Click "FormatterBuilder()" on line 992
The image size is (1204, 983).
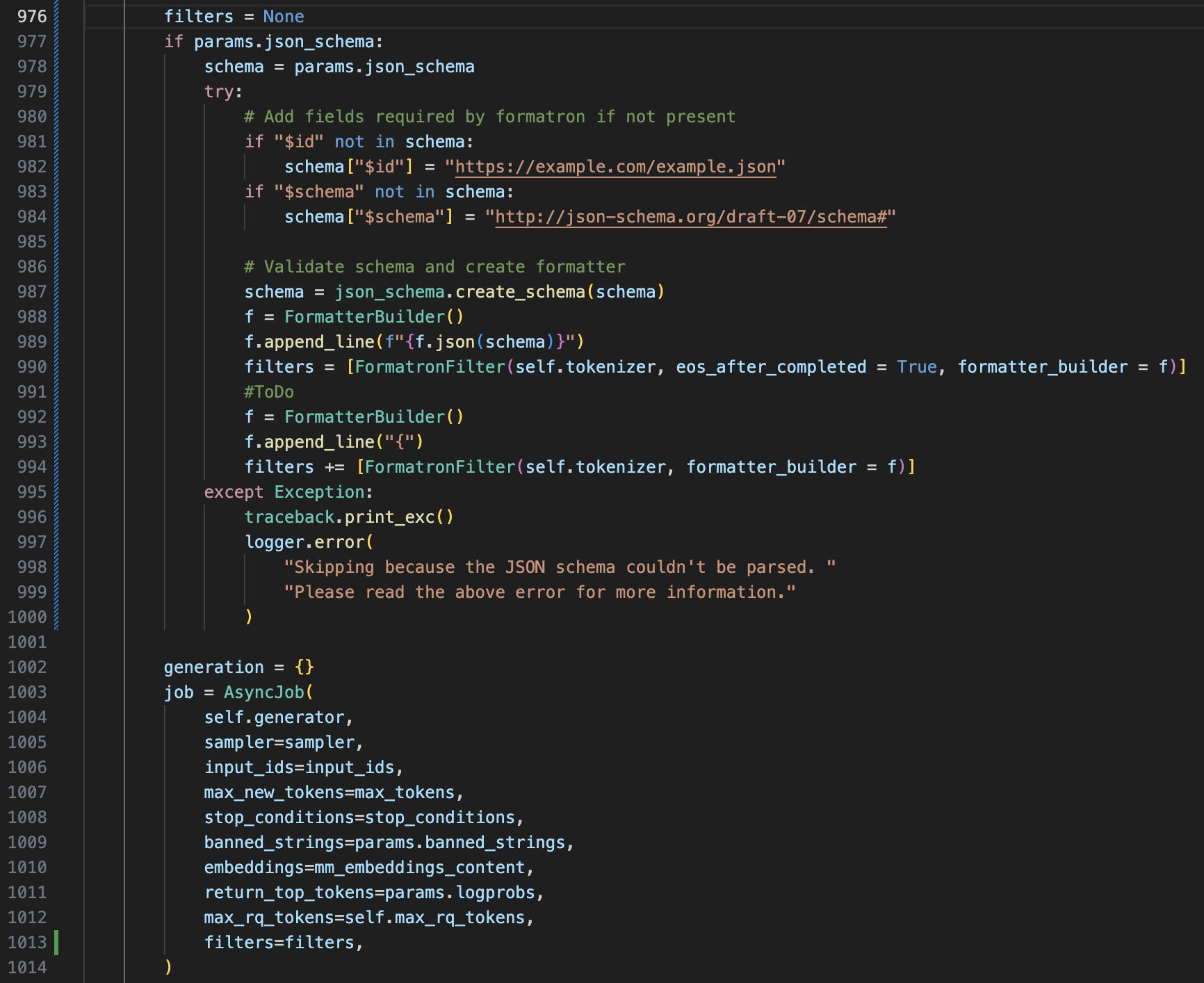click(374, 417)
